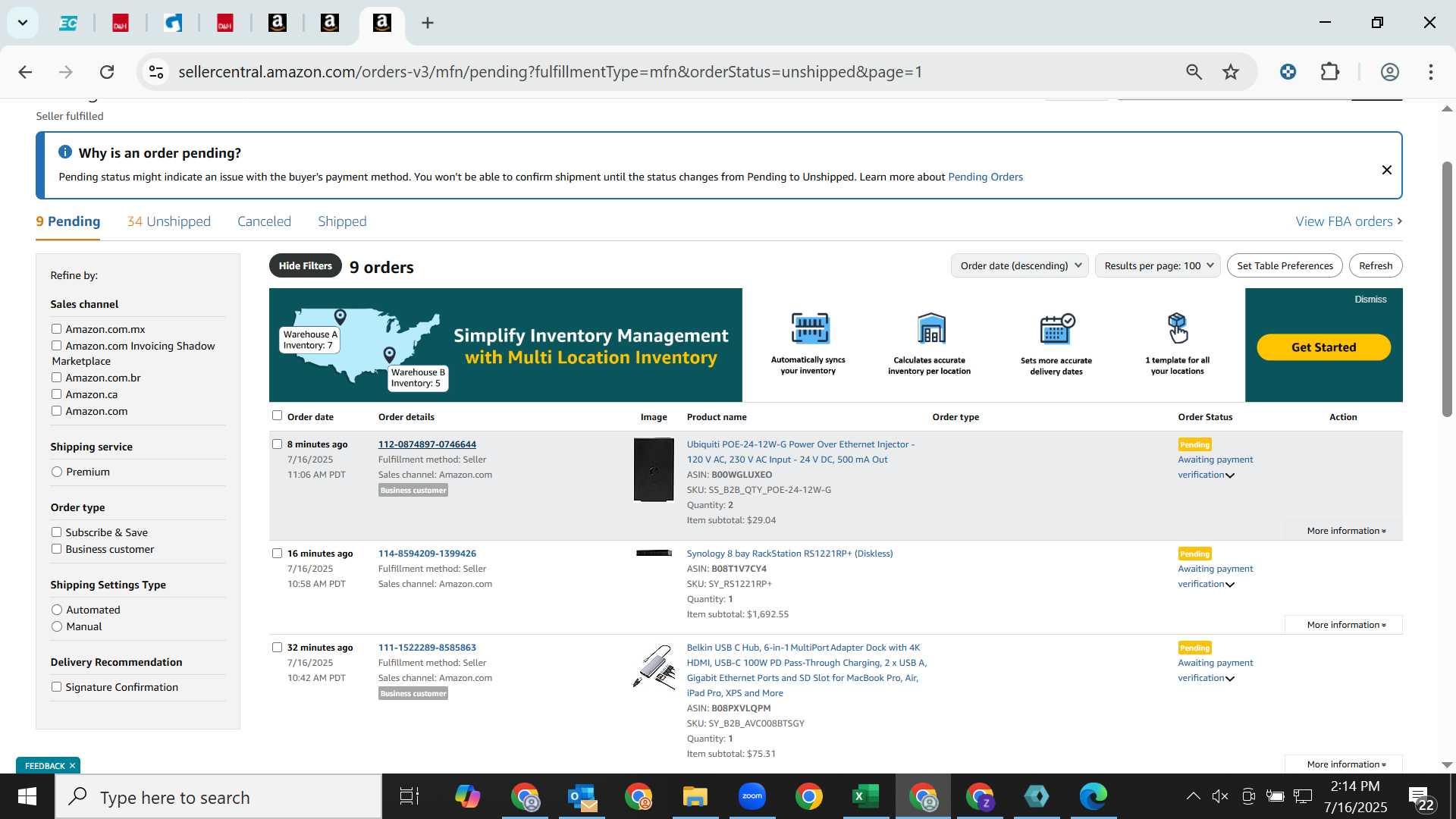Click the zoom magnifier icon in the address bar
Viewport: 1456px width, 819px height.
pos(1194,72)
